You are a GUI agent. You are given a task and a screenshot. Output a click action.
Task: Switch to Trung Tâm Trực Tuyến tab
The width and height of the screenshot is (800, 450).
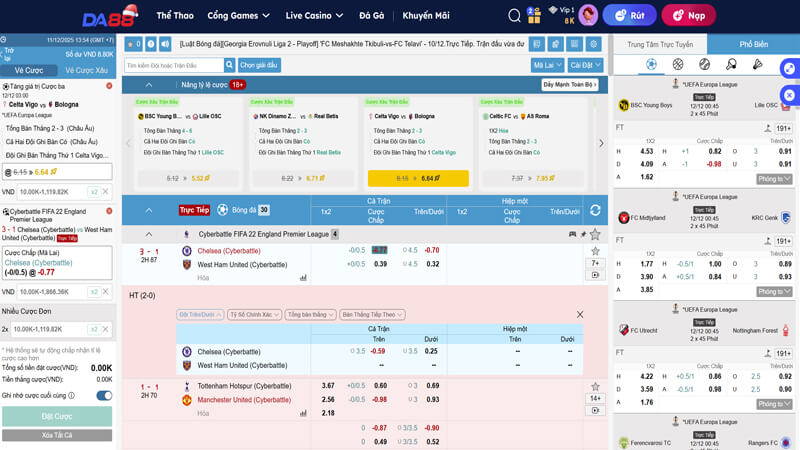[x=660, y=44]
